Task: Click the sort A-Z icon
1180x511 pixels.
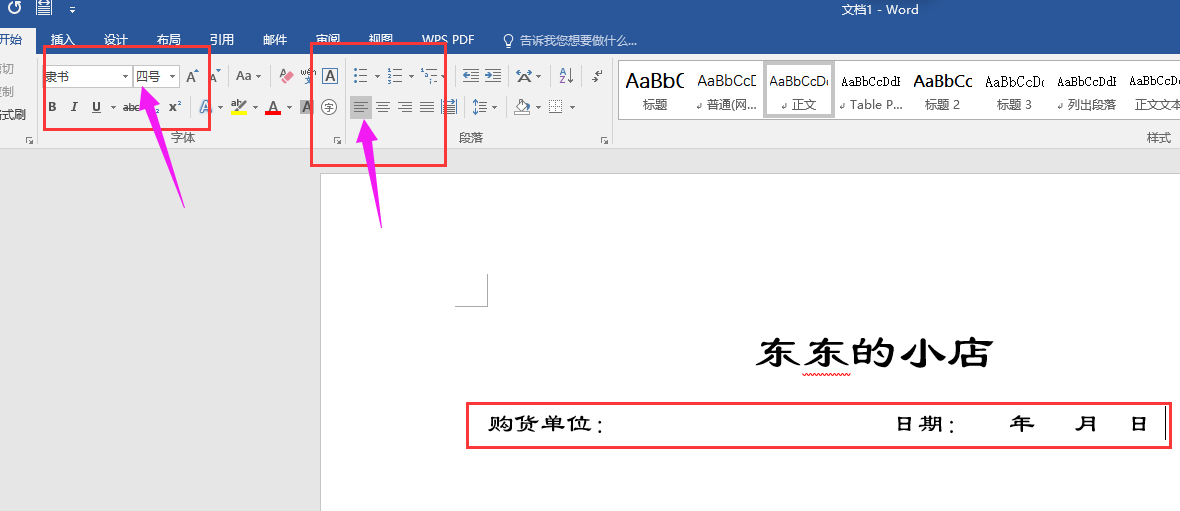Action: [x=566, y=76]
